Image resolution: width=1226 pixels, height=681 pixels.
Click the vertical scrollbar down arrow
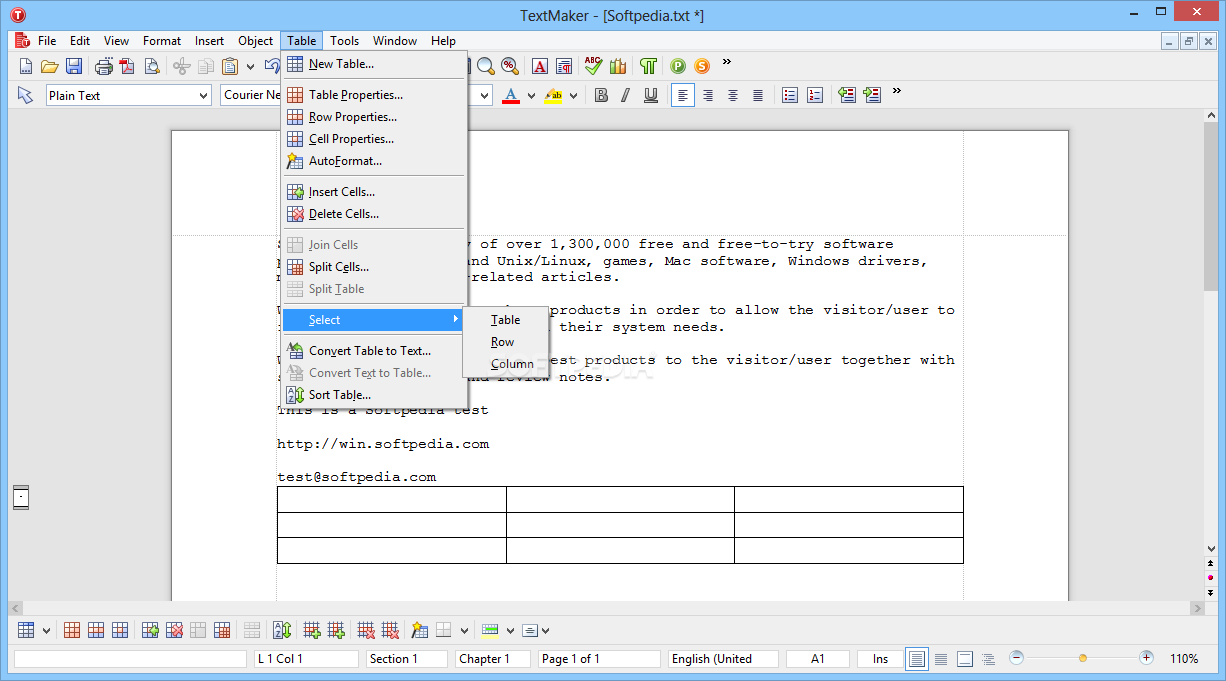coord(1211,549)
